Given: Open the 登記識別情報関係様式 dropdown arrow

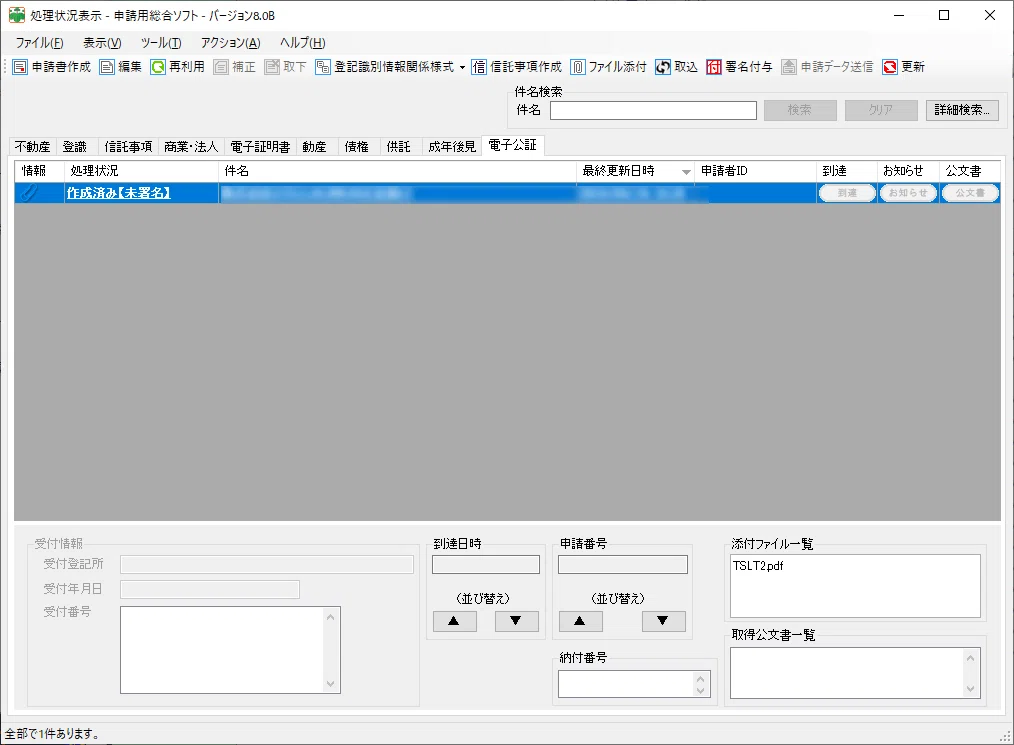Looking at the screenshot, I should [462, 67].
